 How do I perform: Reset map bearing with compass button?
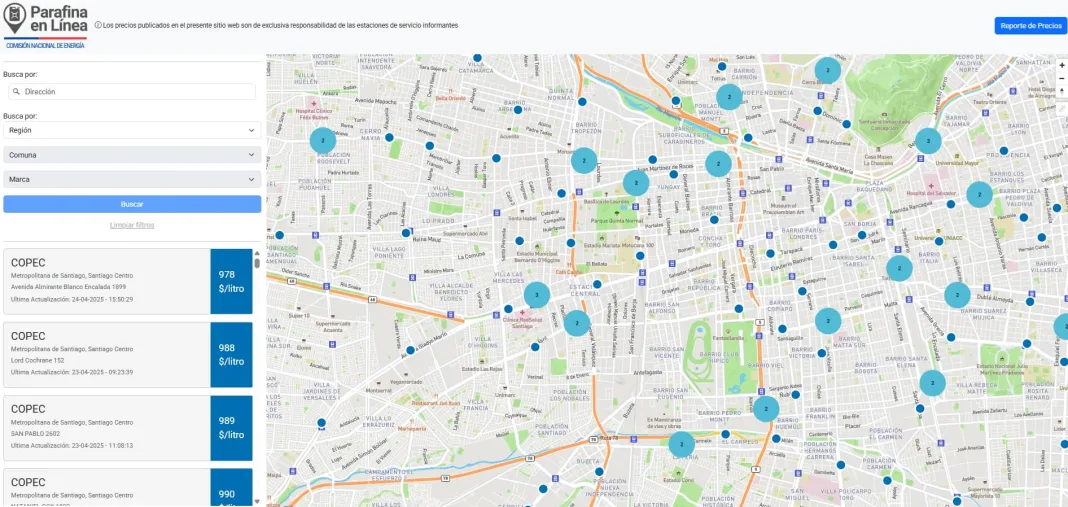click(1062, 92)
